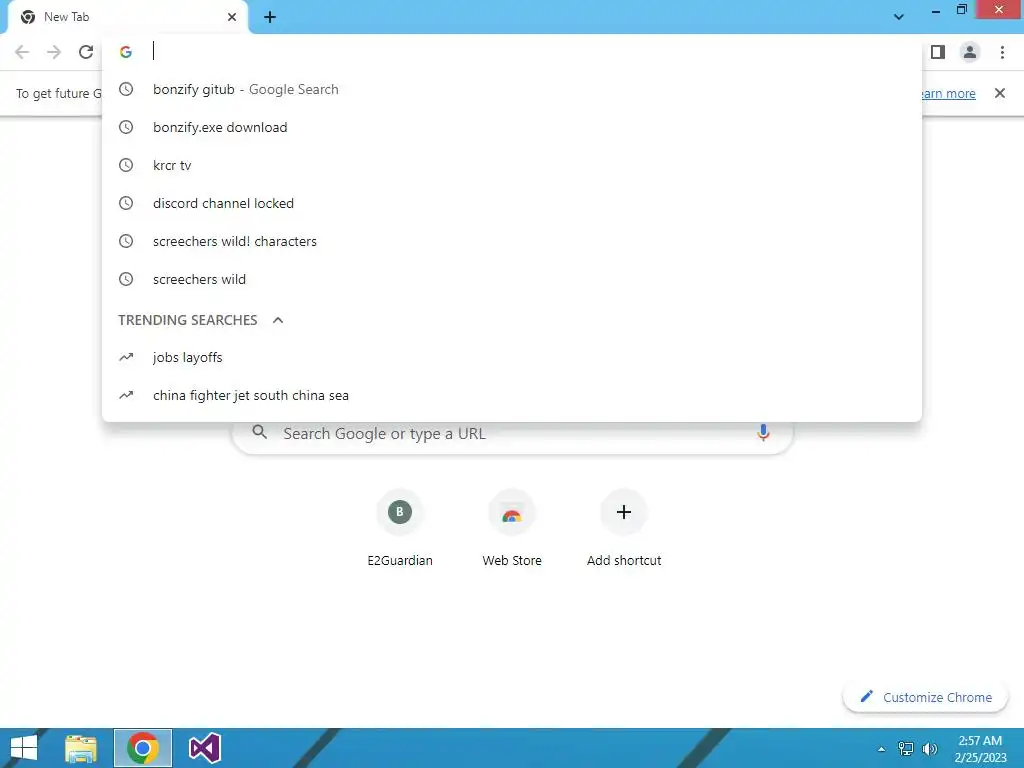This screenshot has height=768, width=1024.
Task: Go forward using the forward arrow
Action: 54,52
